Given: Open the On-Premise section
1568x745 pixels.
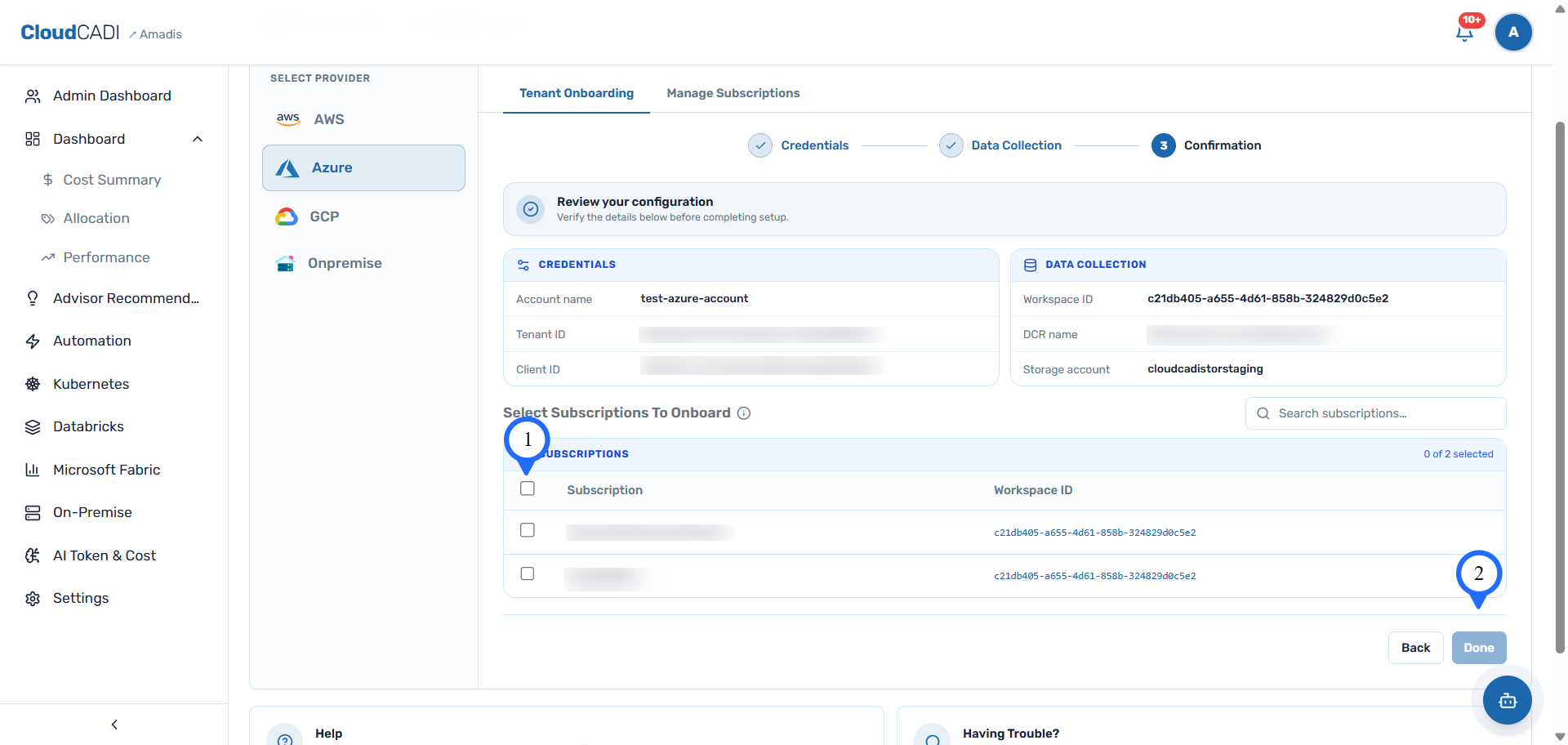Looking at the screenshot, I should coord(92,513).
